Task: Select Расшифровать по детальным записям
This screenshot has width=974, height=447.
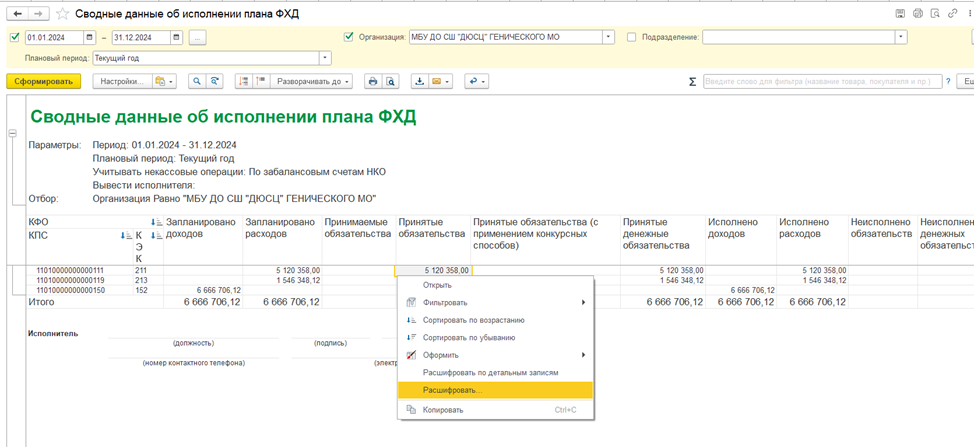Action: pyautogui.click(x=495, y=373)
